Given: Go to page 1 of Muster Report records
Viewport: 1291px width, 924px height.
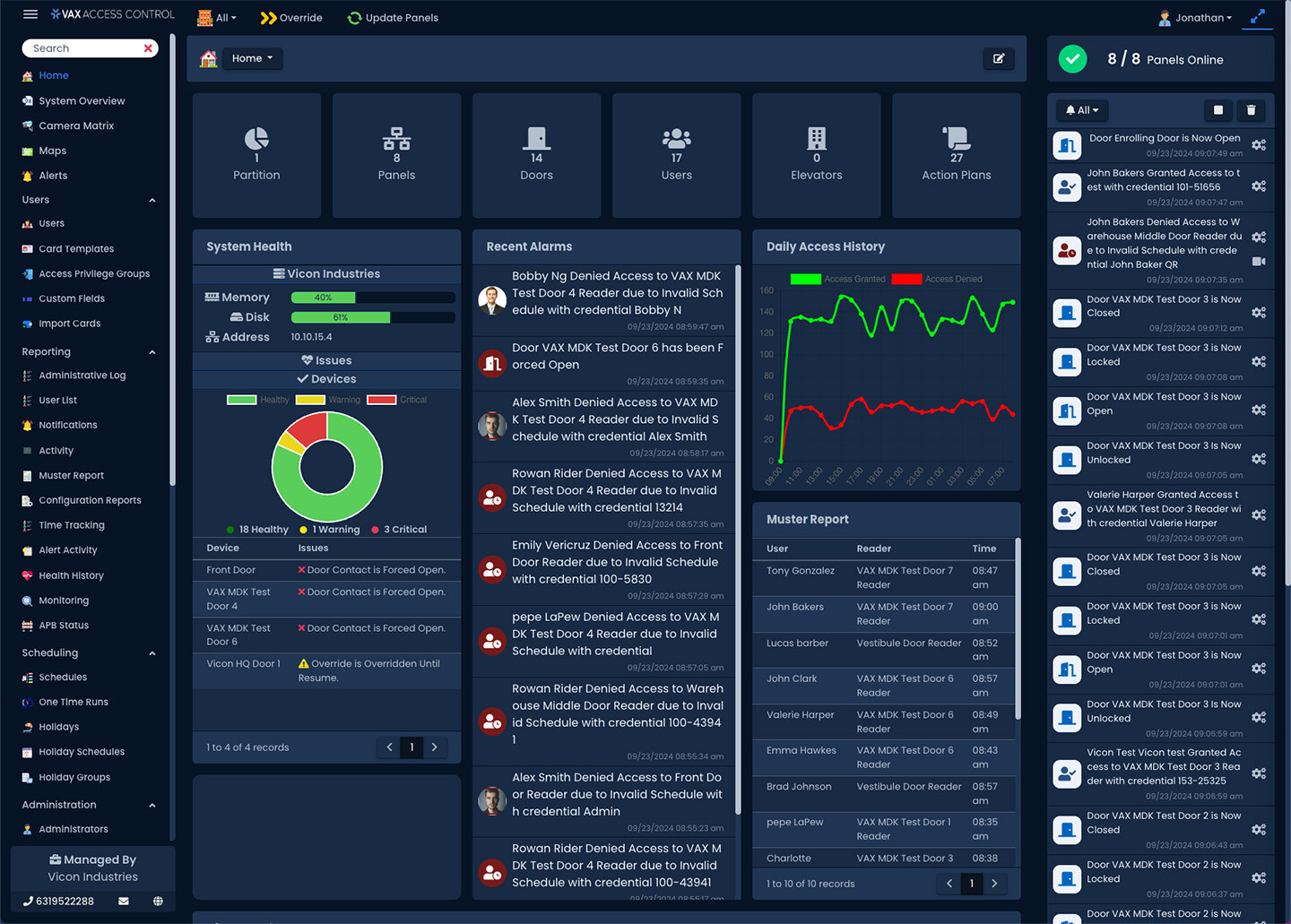Looking at the screenshot, I should coord(972,883).
